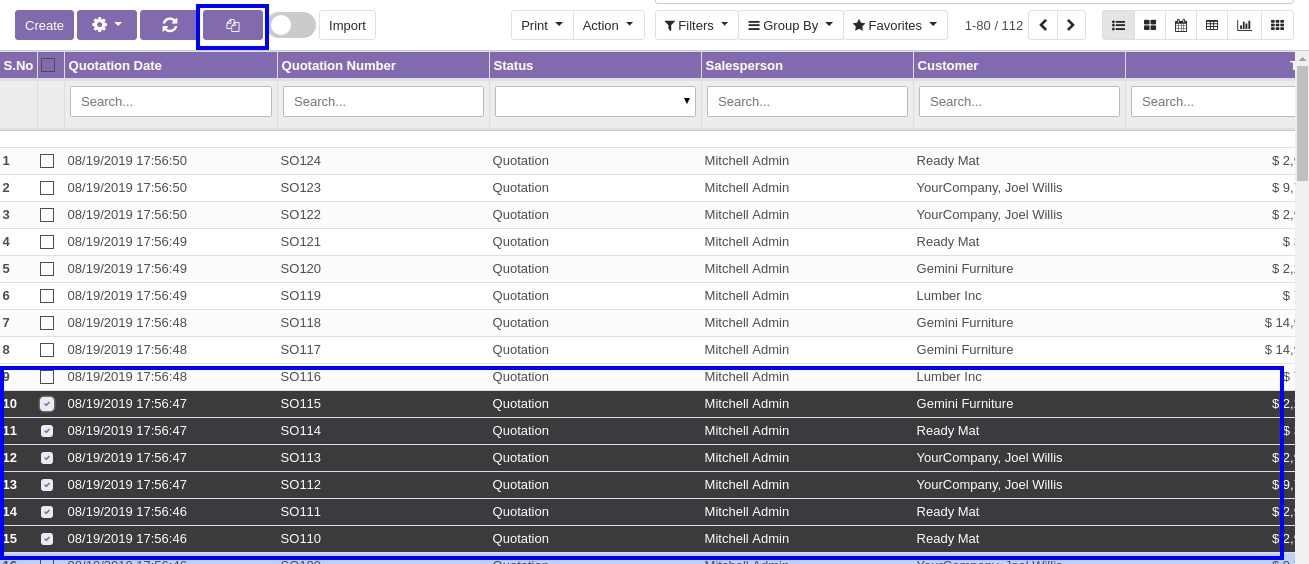Click the duplicate records icon button

point(233,25)
